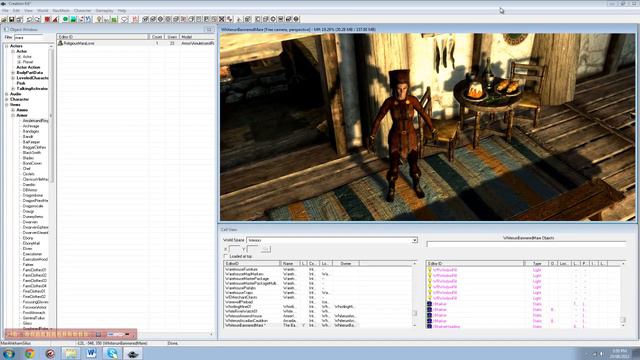Select the Glass armor category
Viewport: 640px width, 360px height.
[27, 323]
